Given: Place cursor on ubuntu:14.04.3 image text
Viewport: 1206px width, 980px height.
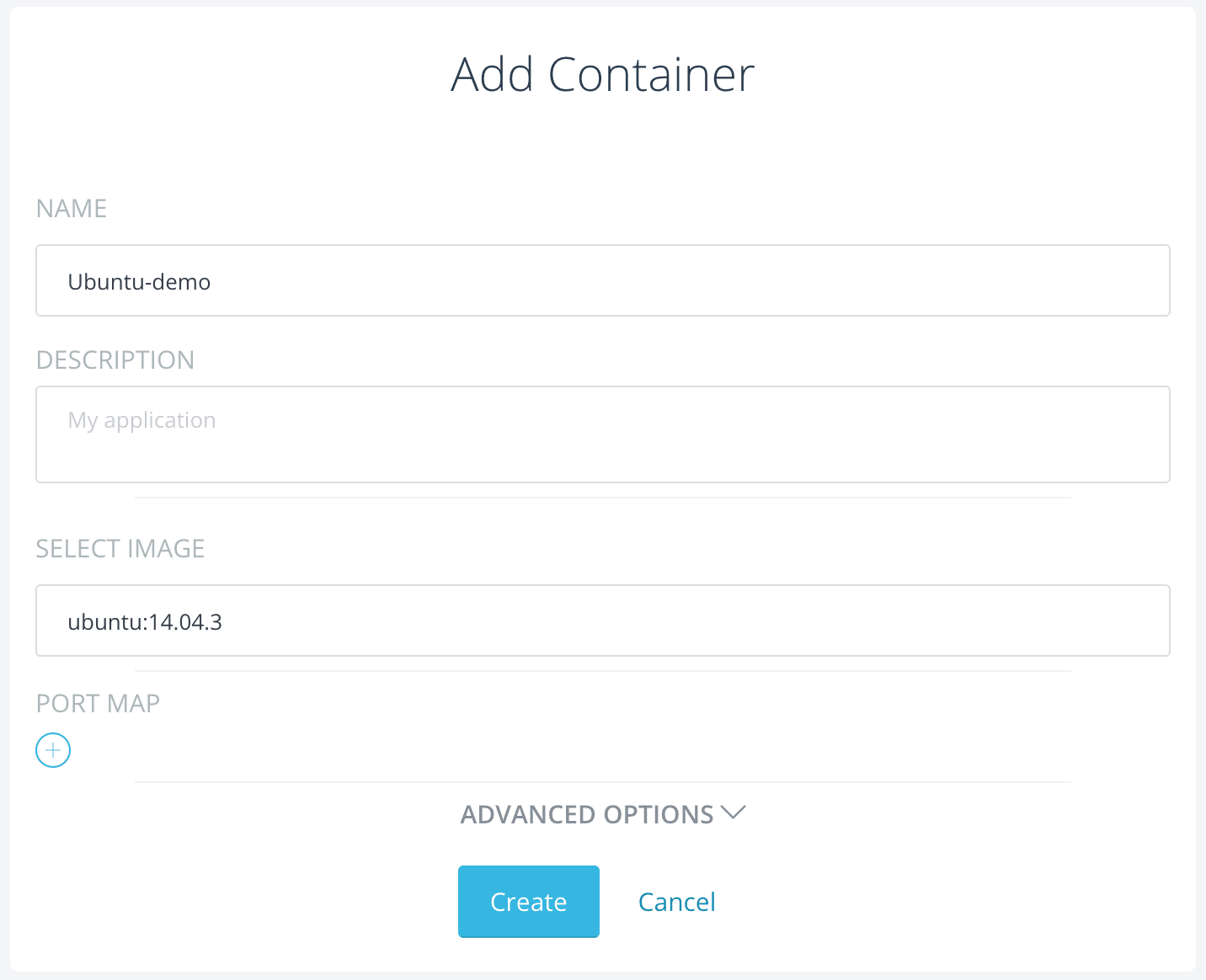Looking at the screenshot, I should coord(145,622).
